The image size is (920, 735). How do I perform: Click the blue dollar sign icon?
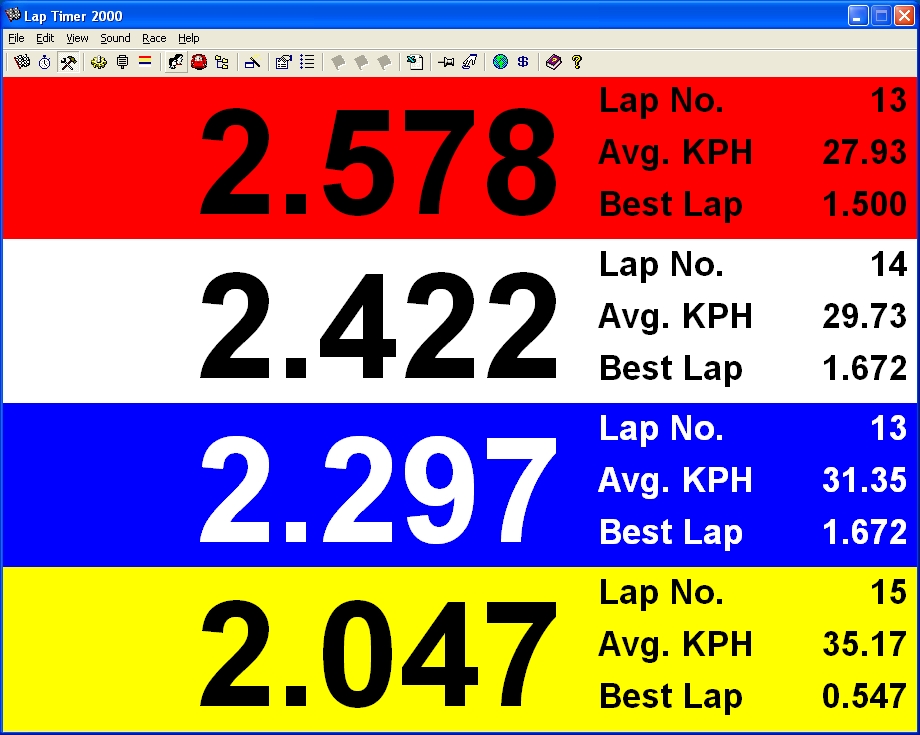click(523, 62)
